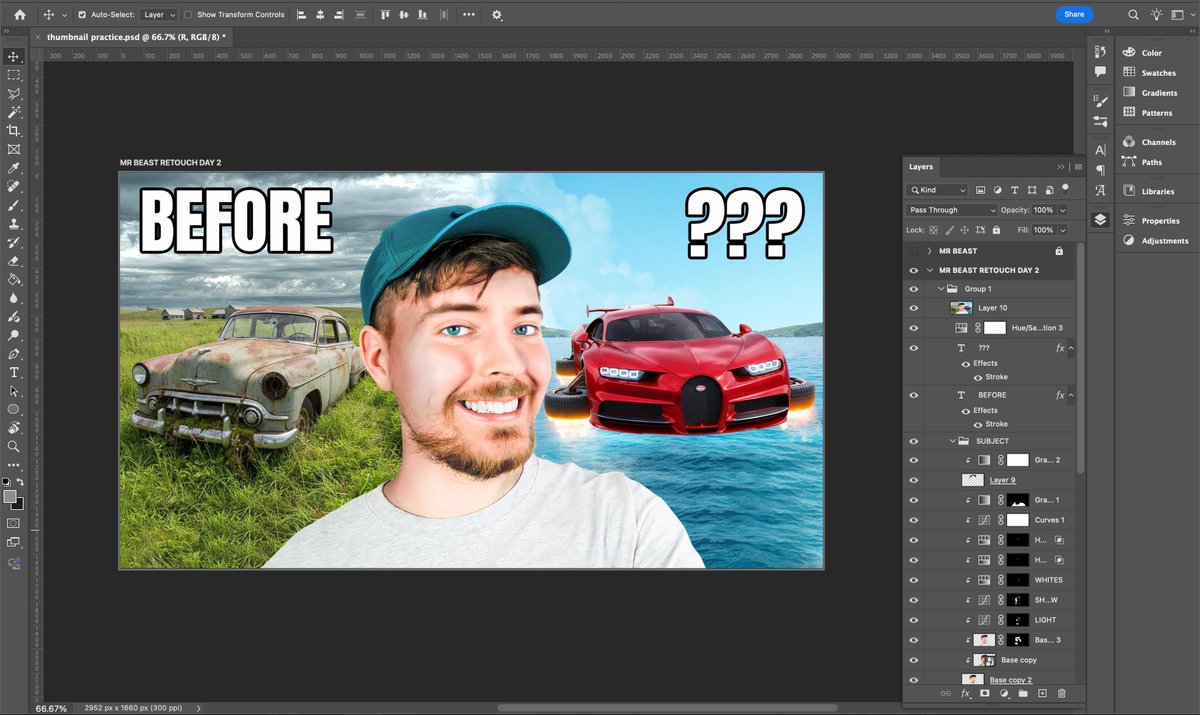This screenshot has width=1200, height=715.
Task: Select the Hand tool
Action: pyautogui.click(x=14, y=428)
